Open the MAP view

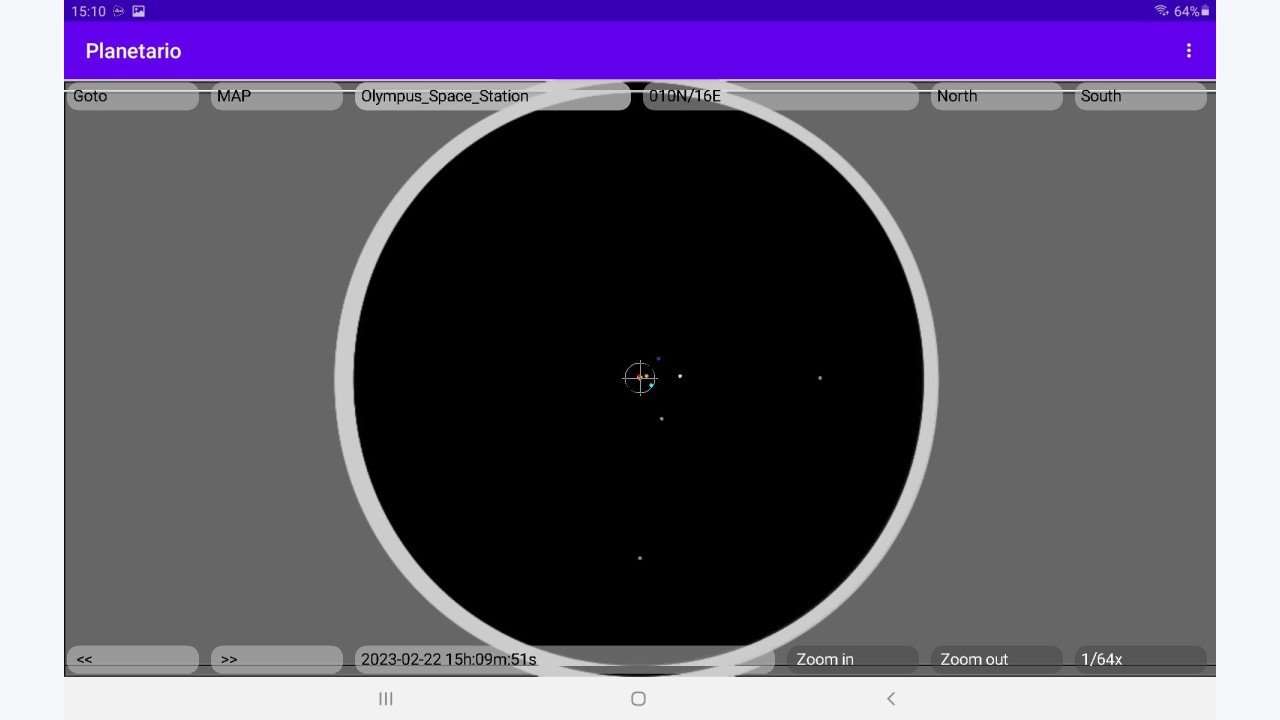pos(277,96)
